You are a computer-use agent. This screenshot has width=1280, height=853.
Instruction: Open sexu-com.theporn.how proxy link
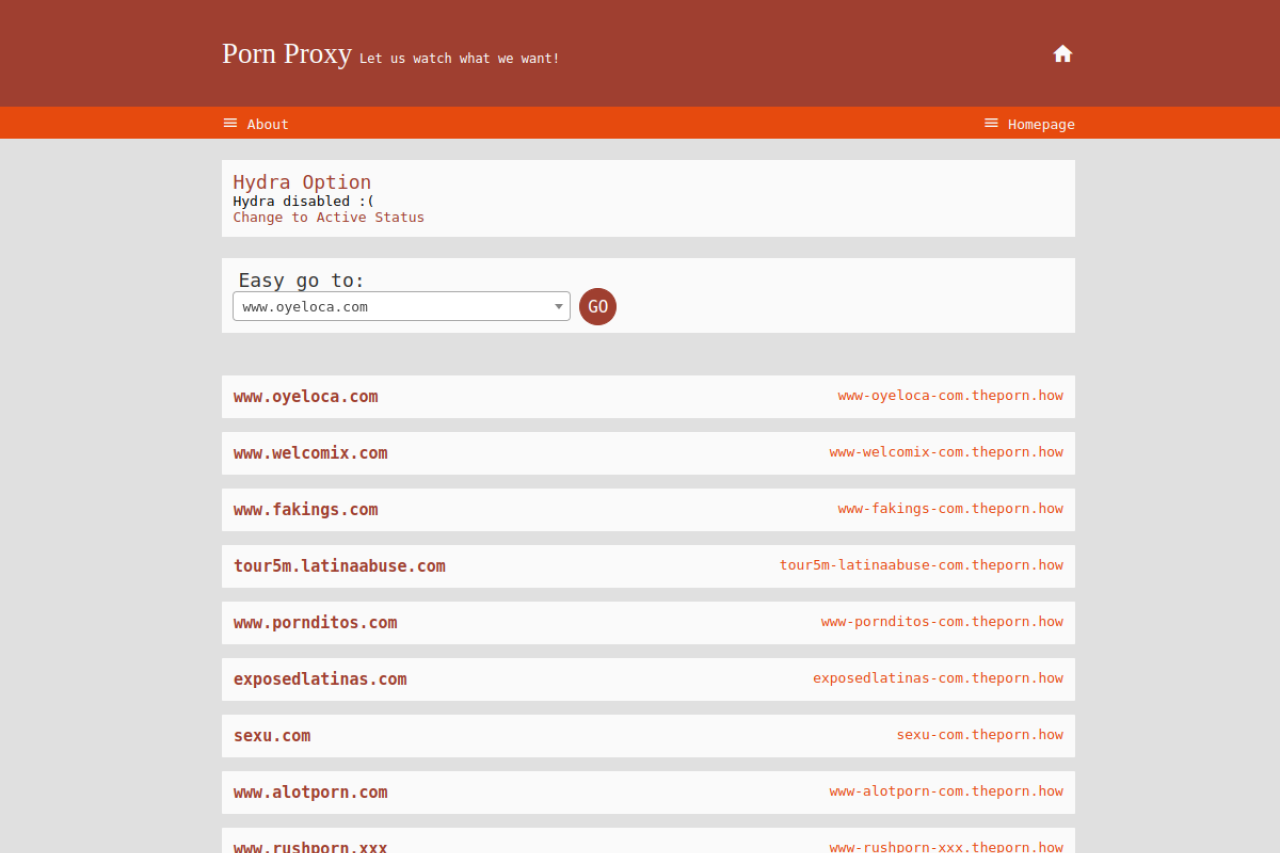click(979, 734)
